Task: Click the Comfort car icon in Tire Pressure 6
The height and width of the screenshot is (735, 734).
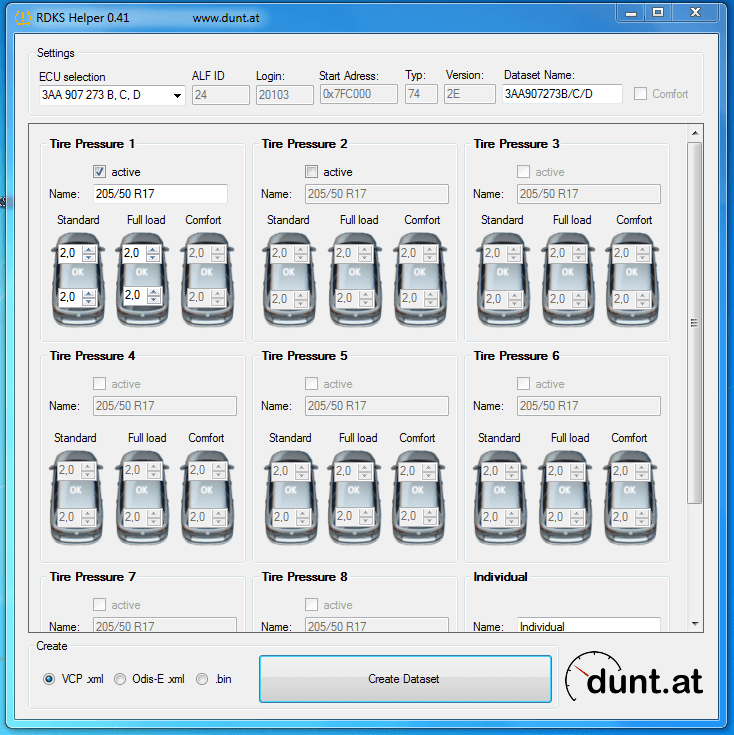Action: pos(630,497)
